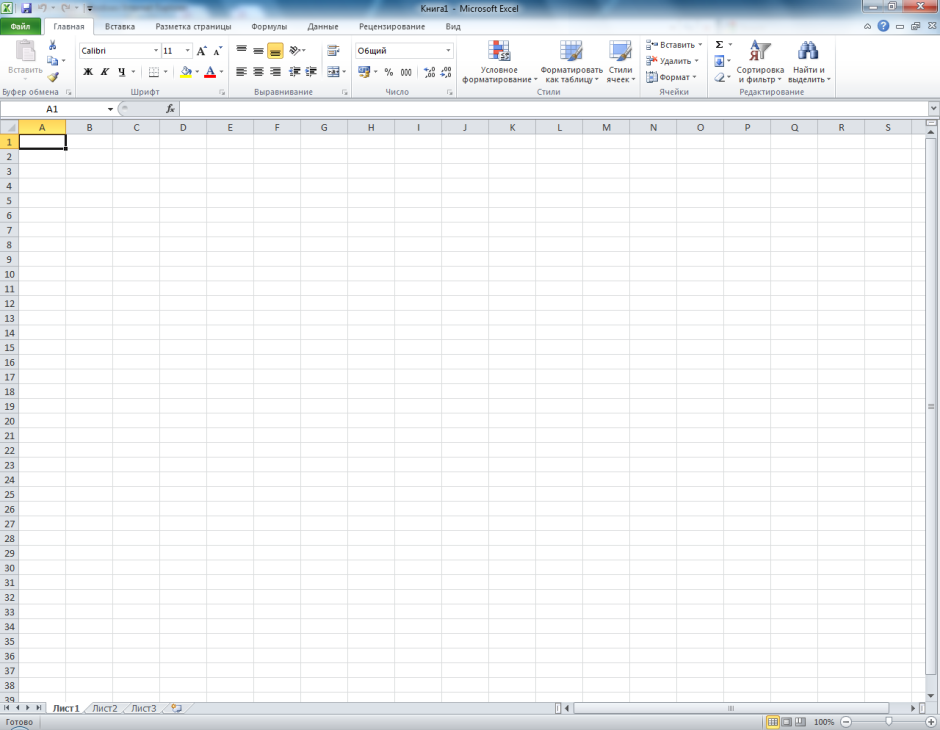Save workbook via quick access floppy icon
Viewport: 940px width, 730px height.
click(x=26, y=8)
